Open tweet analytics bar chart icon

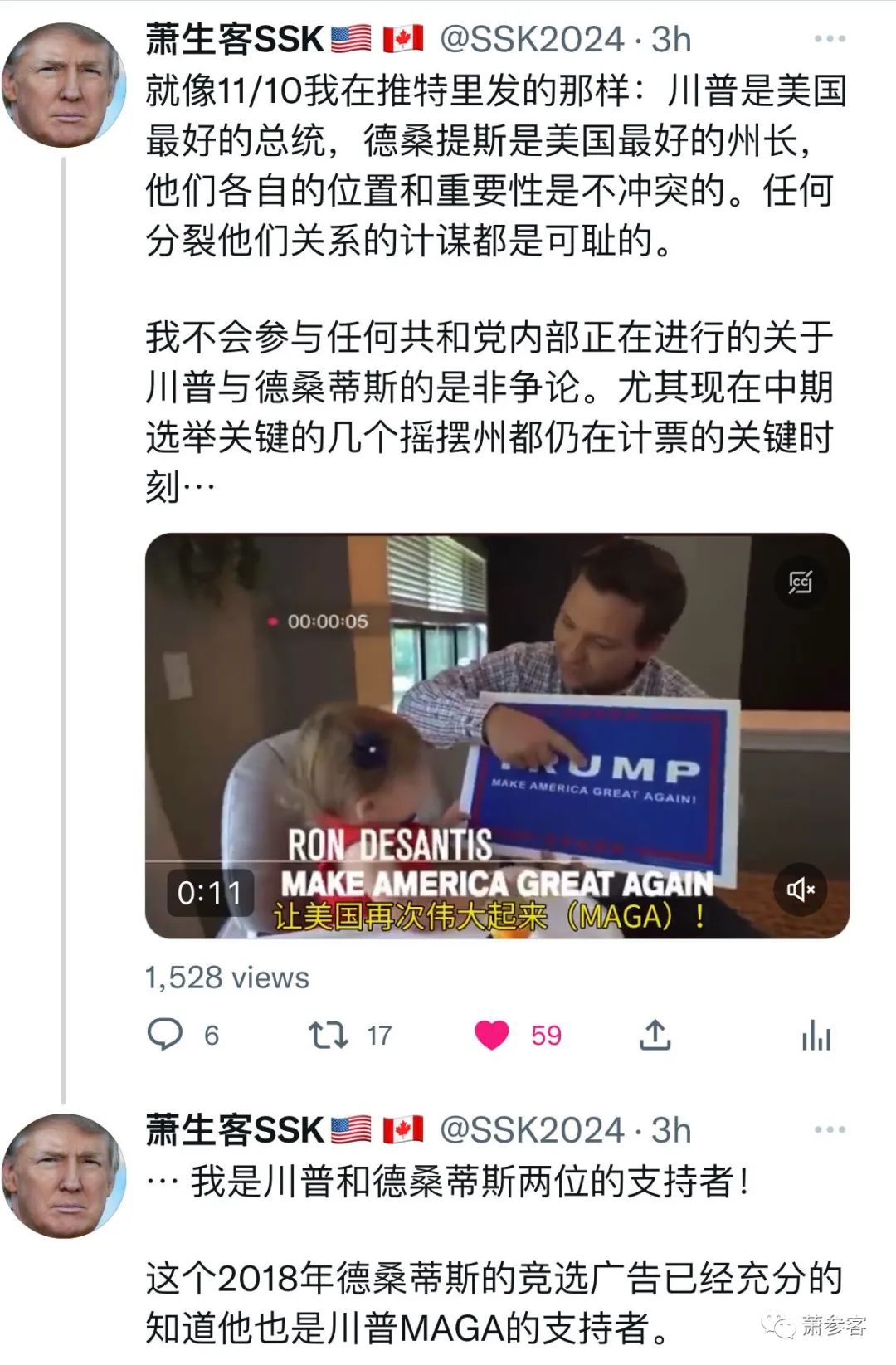pos(816,1035)
